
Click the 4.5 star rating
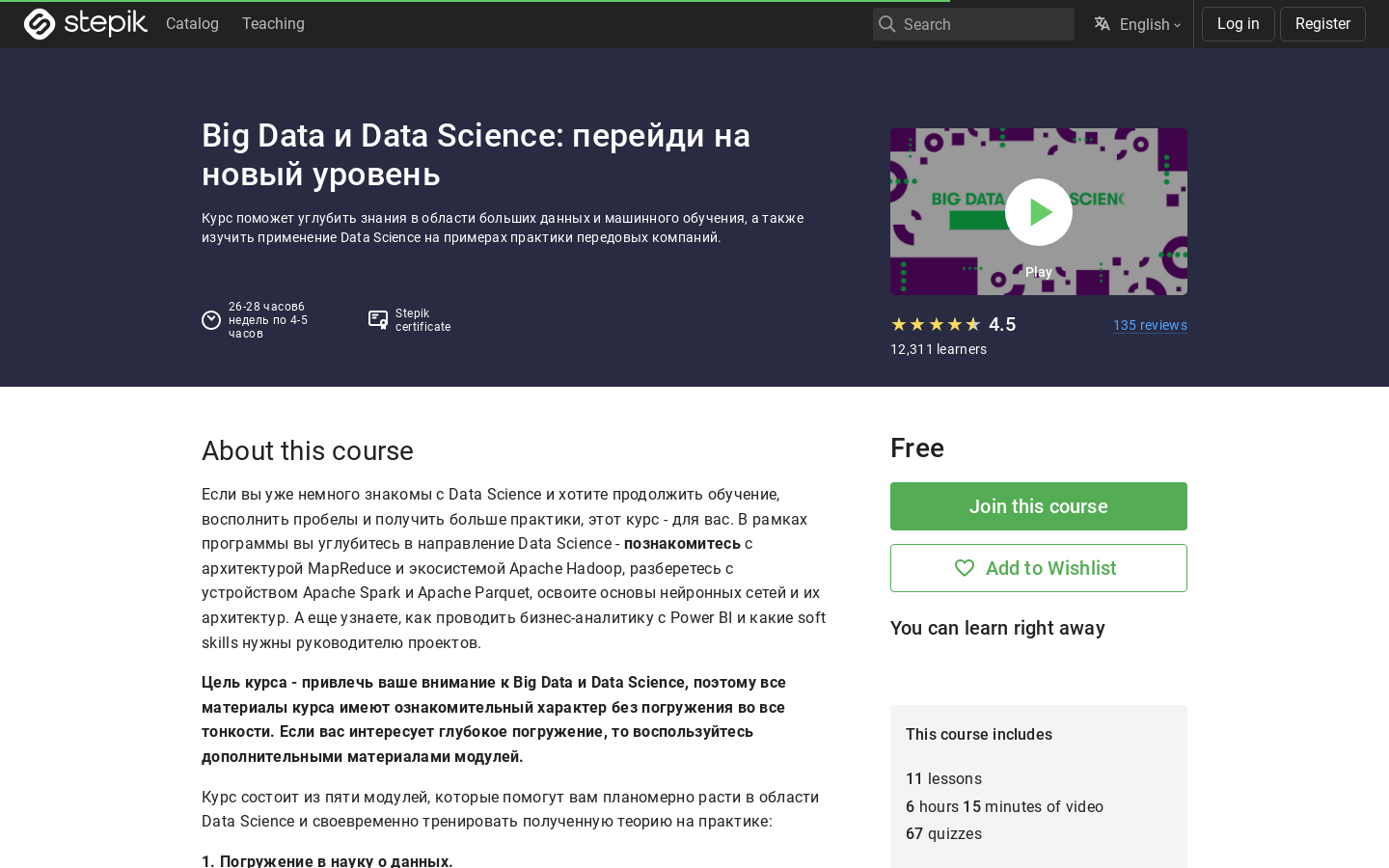tap(953, 324)
